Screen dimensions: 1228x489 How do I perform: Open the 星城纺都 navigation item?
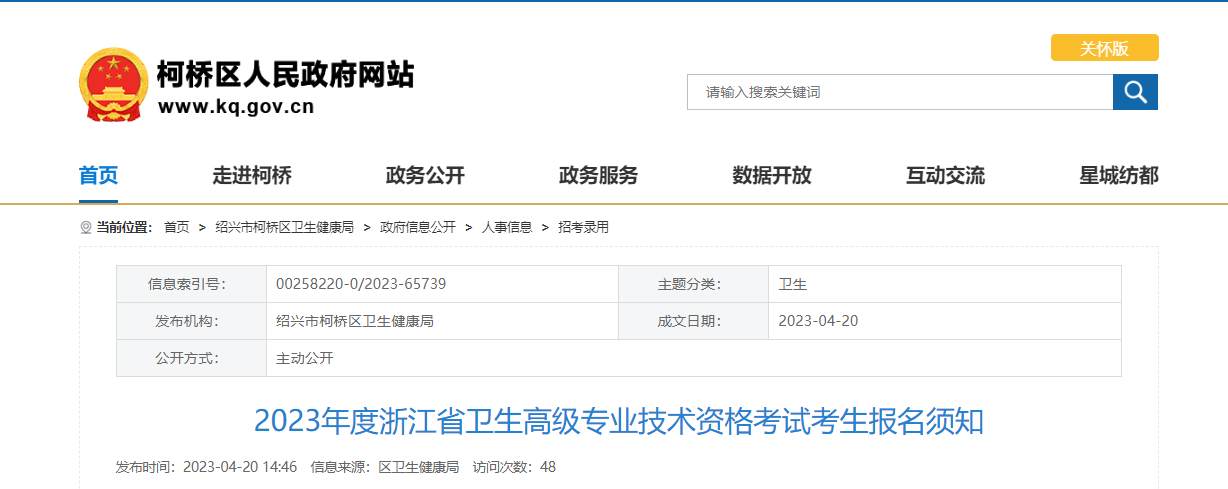[x=1118, y=176]
